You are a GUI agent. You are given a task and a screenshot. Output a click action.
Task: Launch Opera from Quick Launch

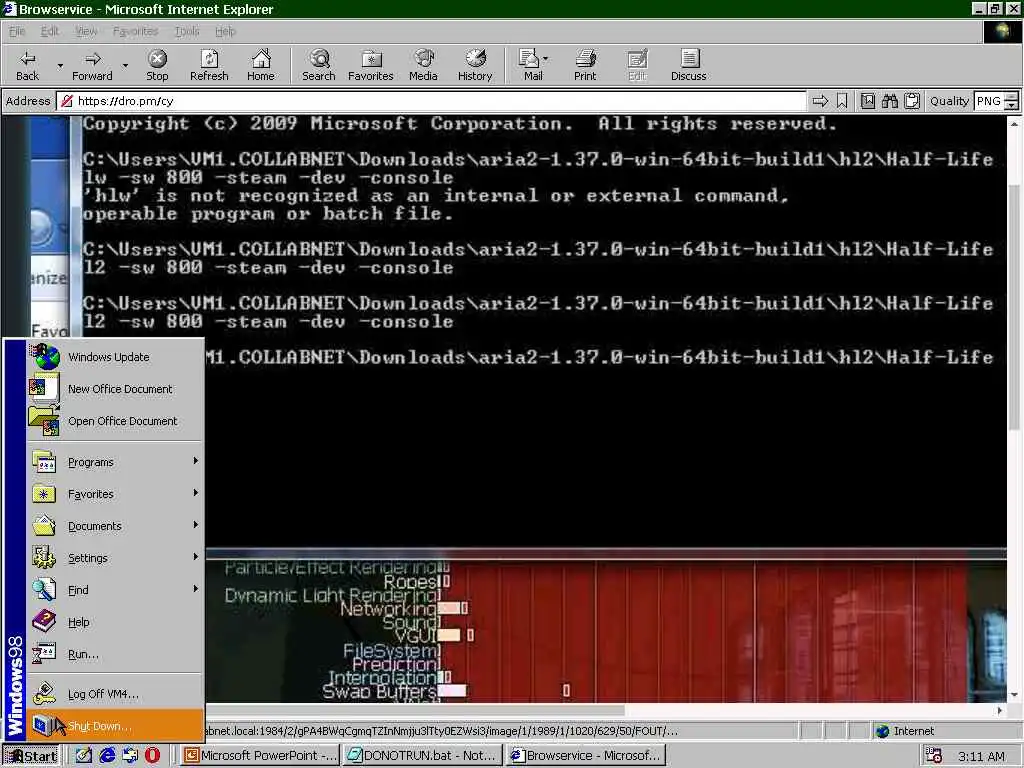coord(153,756)
